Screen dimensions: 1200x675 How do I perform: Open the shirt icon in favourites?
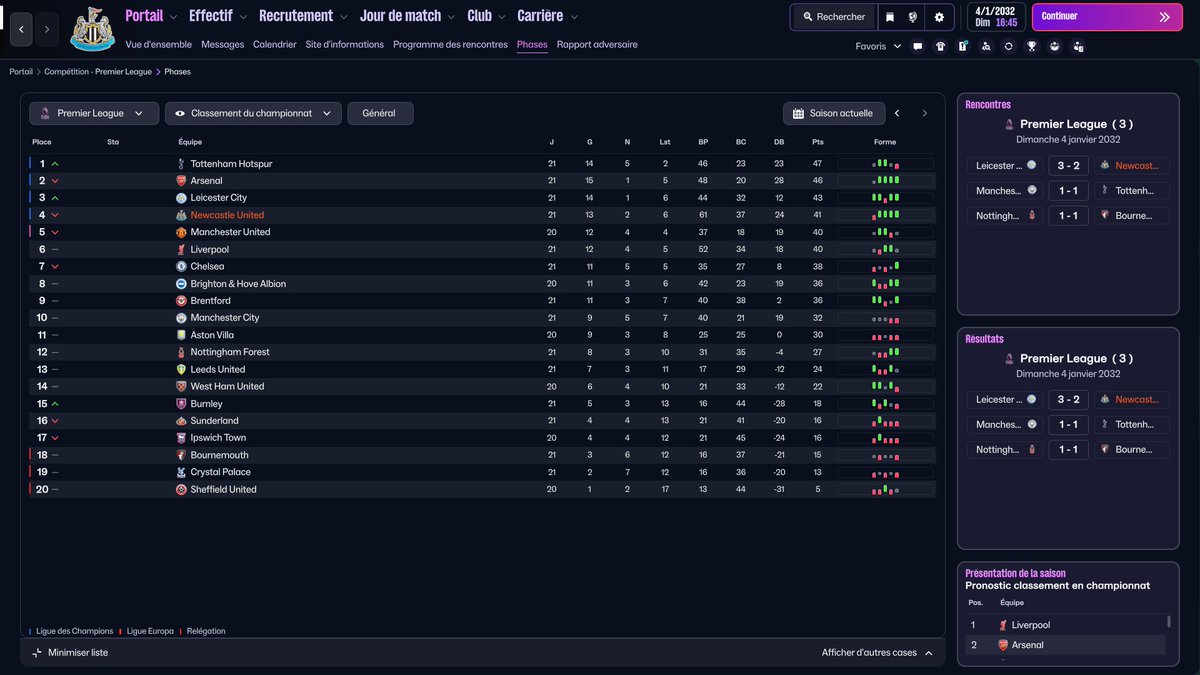click(x=940, y=46)
